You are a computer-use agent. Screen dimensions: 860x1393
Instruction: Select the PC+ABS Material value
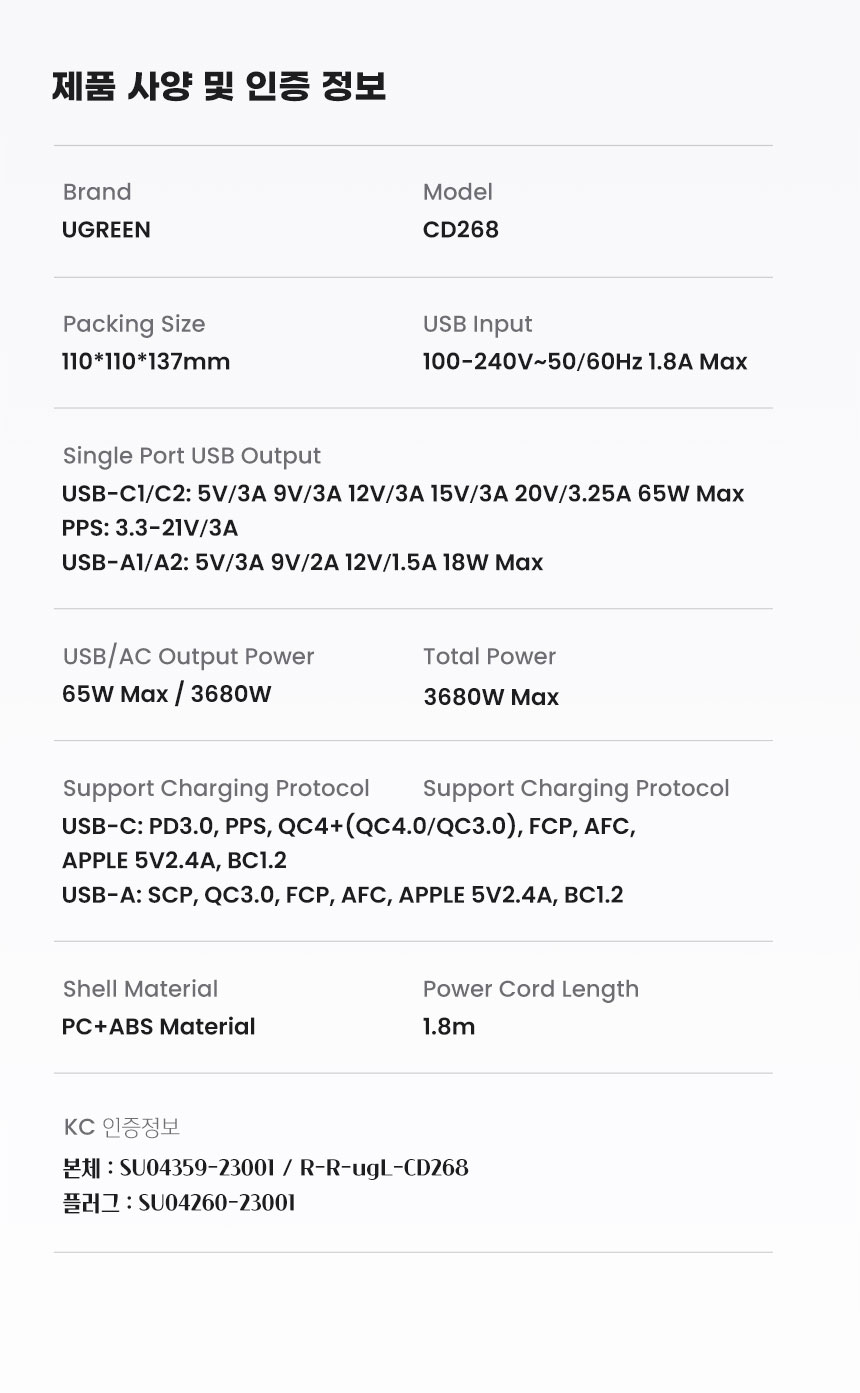click(x=158, y=1027)
